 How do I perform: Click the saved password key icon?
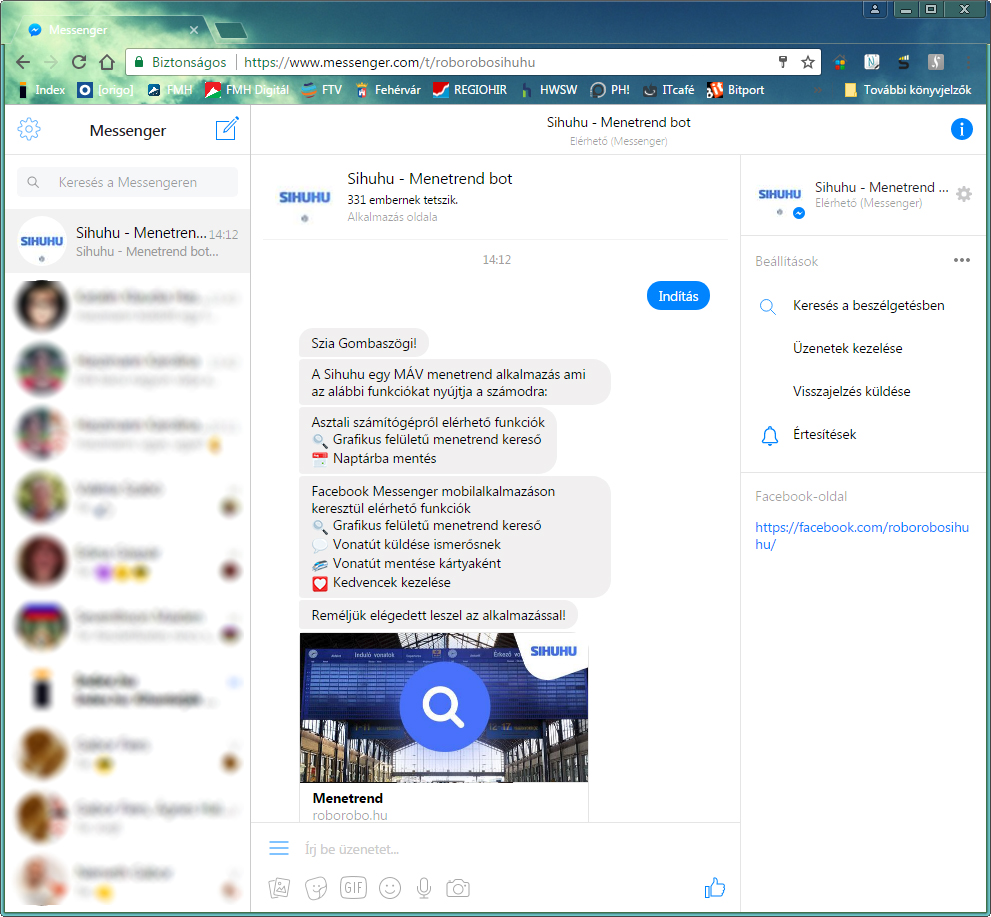tap(783, 61)
